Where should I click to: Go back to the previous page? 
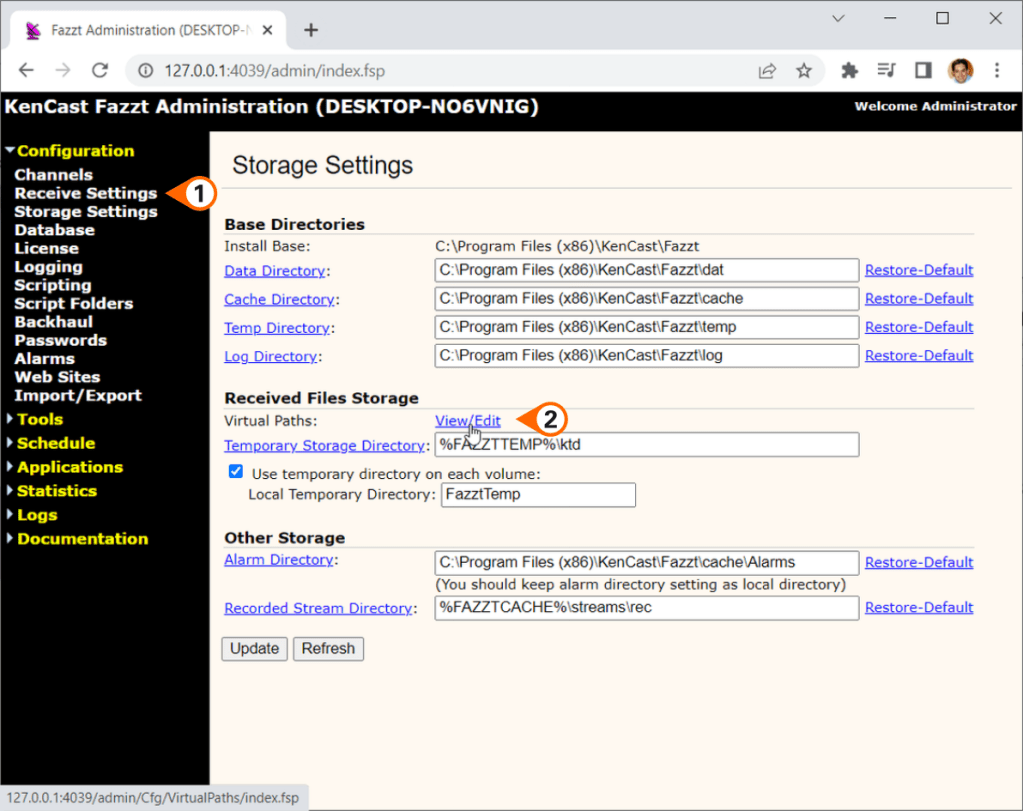26,70
